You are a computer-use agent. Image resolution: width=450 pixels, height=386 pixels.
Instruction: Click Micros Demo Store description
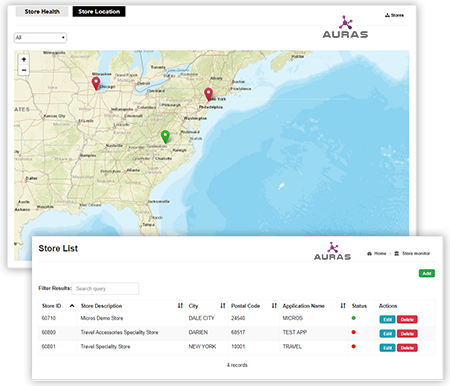pos(102,318)
